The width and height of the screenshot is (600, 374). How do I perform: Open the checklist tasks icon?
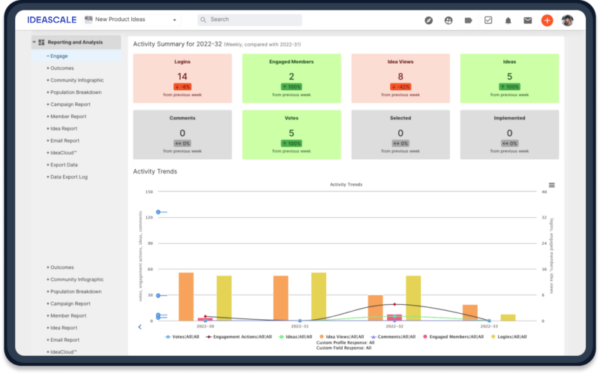click(x=488, y=20)
